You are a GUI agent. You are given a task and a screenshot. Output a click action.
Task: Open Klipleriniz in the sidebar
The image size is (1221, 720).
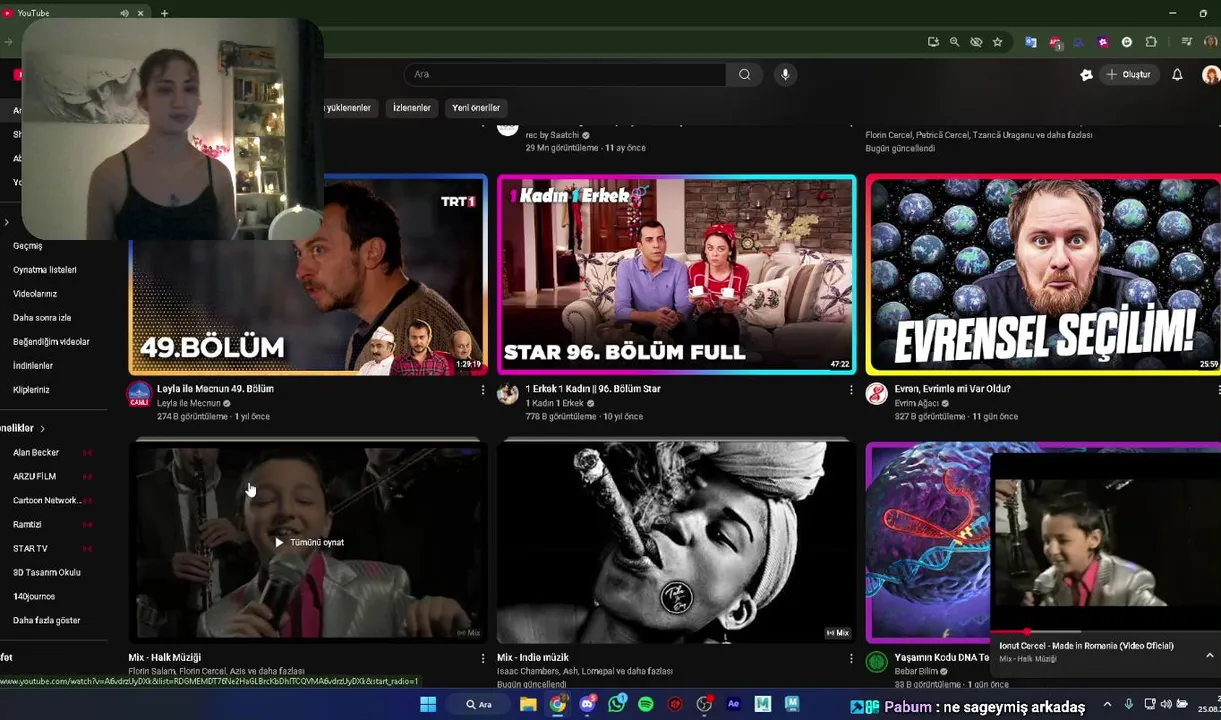(x=31, y=390)
